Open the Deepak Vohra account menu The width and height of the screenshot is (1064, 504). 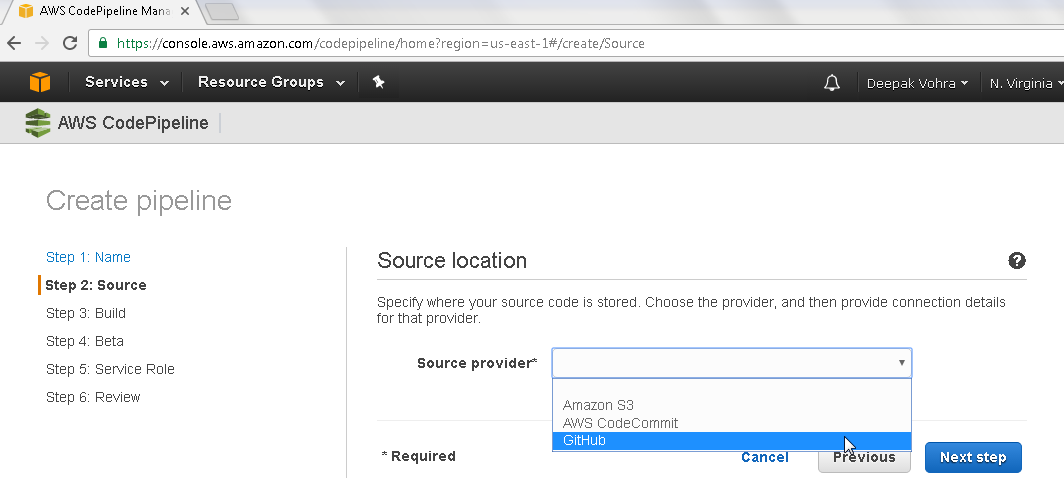pyautogui.click(x=917, y=83)
